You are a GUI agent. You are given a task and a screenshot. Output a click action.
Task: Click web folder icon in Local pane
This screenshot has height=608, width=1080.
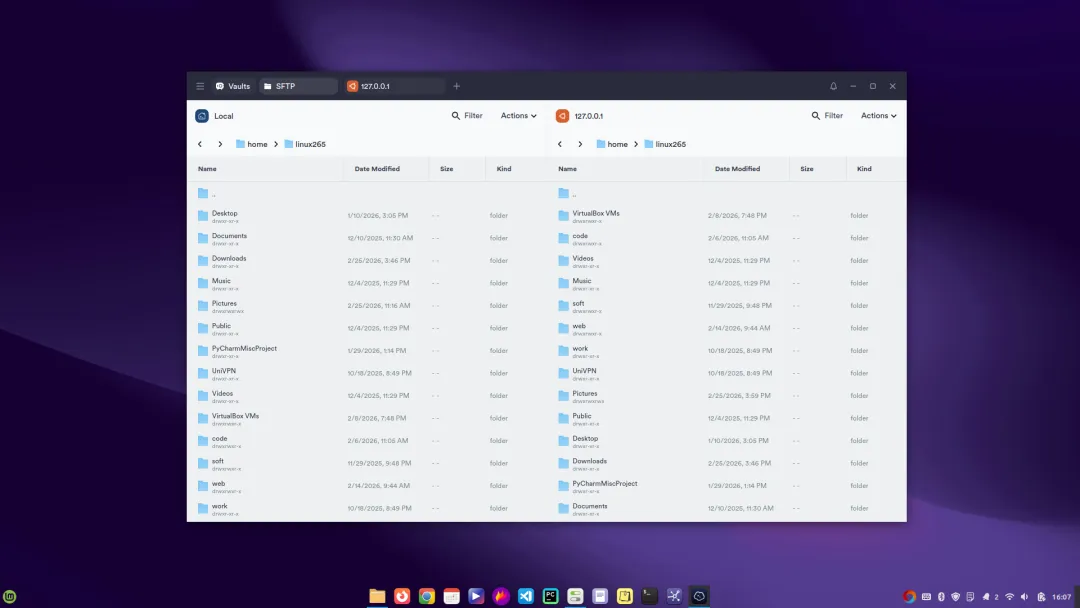(x=203, y=485)
